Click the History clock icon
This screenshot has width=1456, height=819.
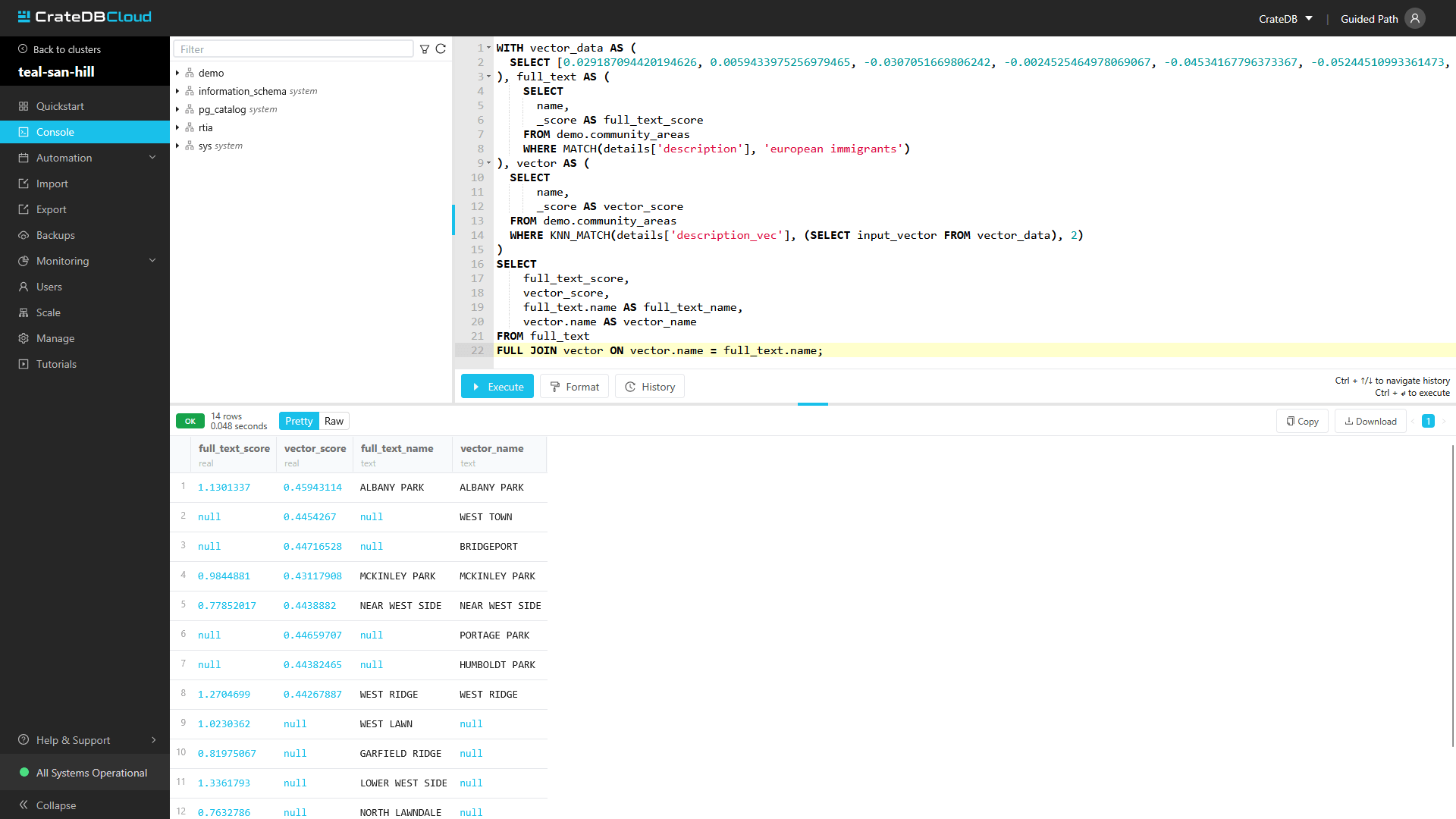(x=630, y=387)
